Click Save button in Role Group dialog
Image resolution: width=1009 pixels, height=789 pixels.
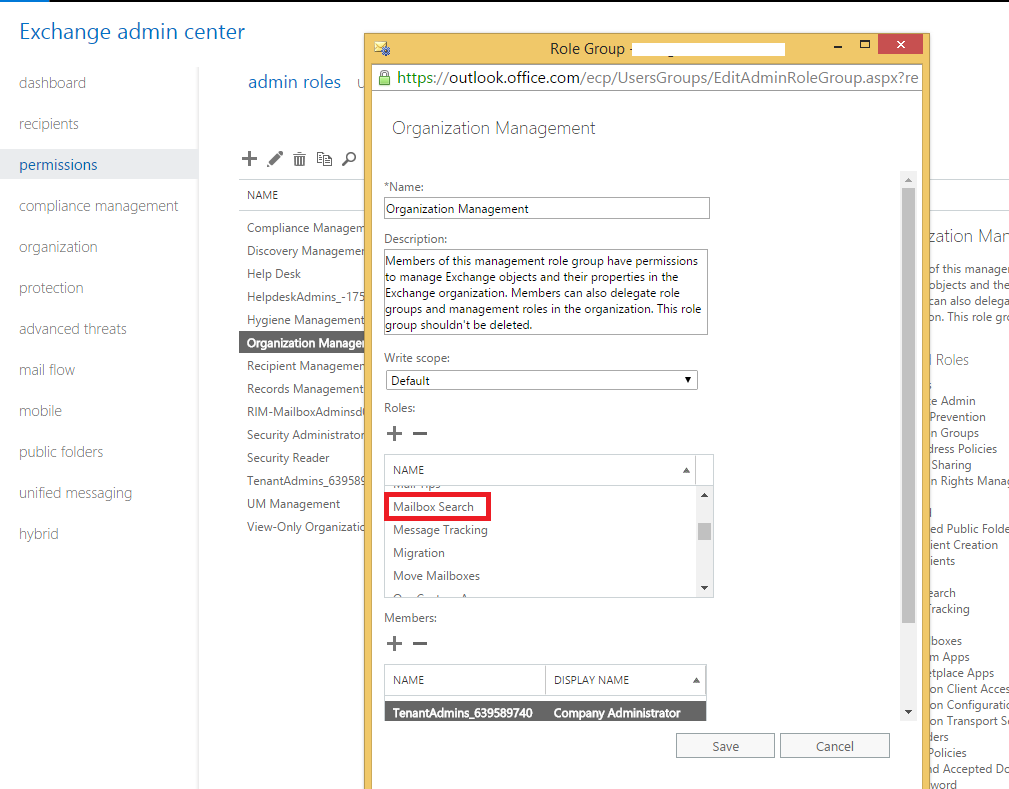click(x=725, y=746)
